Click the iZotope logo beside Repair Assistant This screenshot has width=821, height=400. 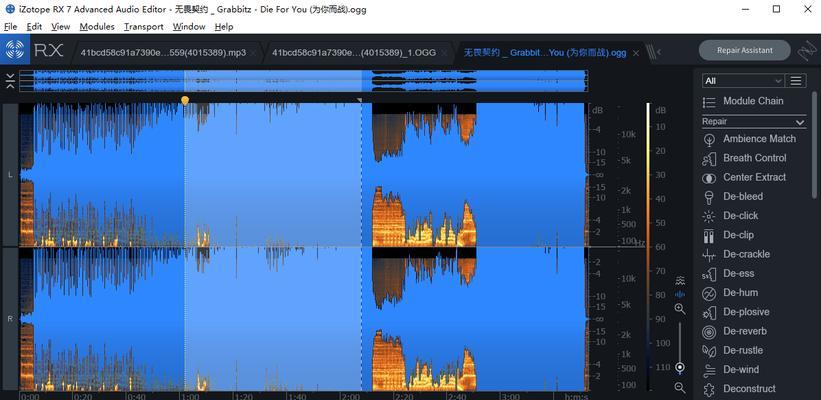pyautogui.click(x=807, y=50)
